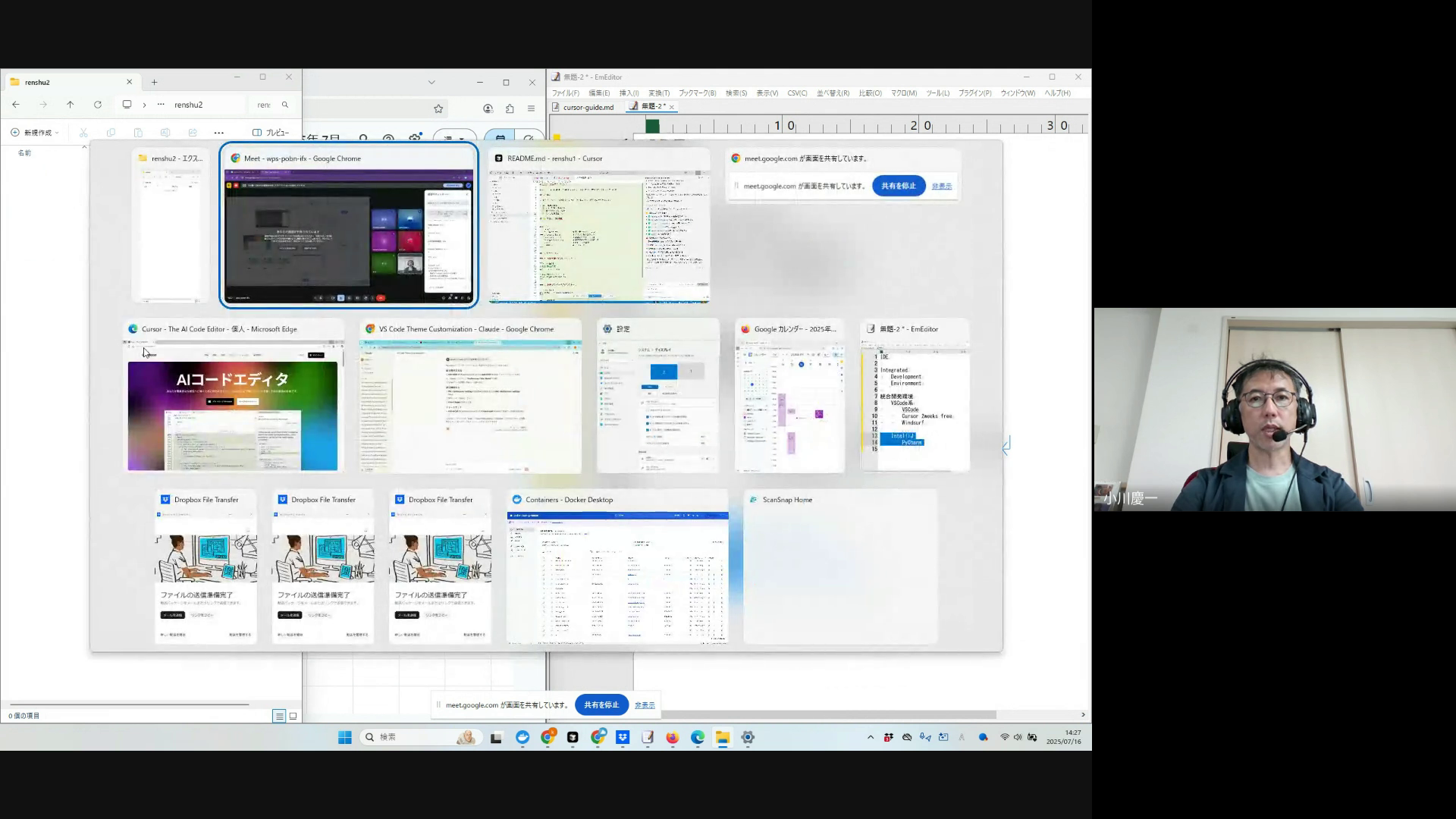Launch Firefox from the taskbar

click(x=672, y=737)
